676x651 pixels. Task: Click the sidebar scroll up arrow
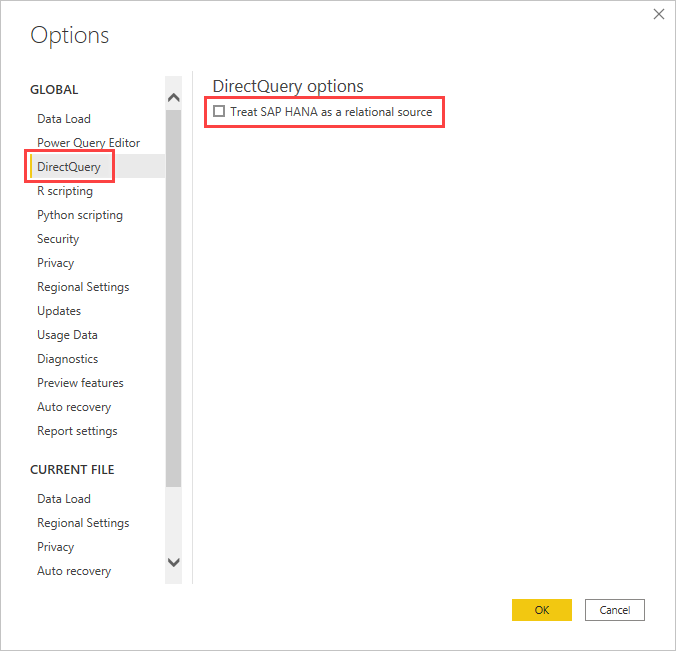(173, 97)
